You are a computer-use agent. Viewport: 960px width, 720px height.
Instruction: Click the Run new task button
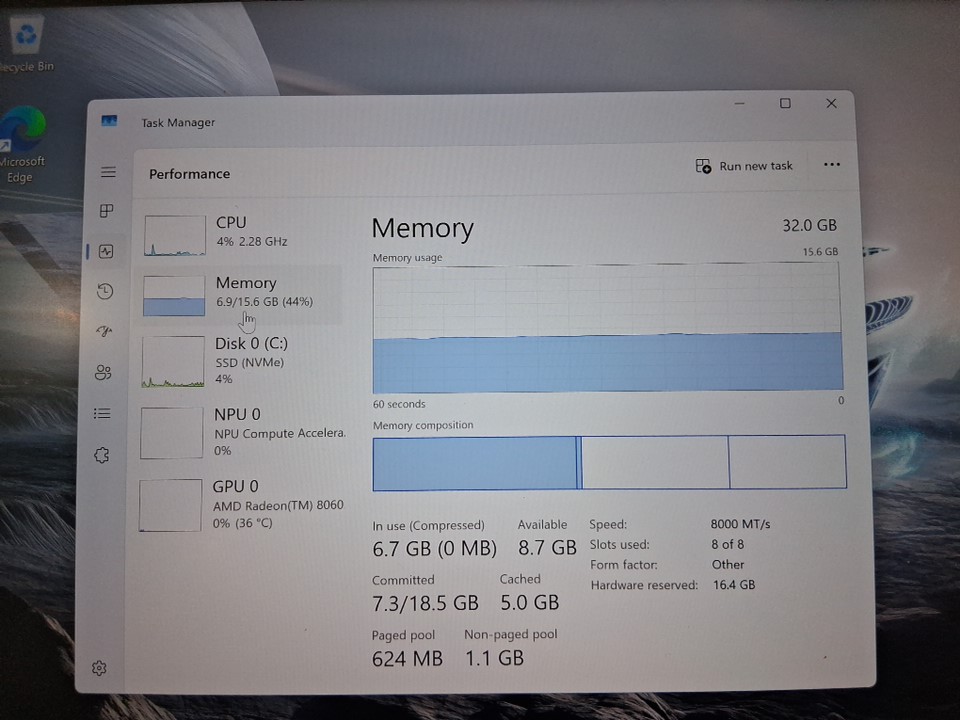coord(744,166)
